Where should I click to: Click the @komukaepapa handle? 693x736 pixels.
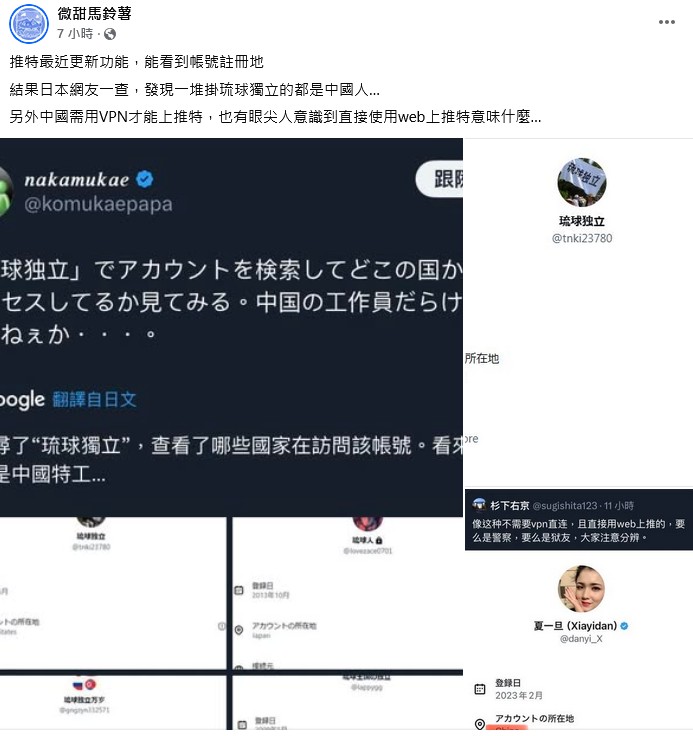pos(98,204)
